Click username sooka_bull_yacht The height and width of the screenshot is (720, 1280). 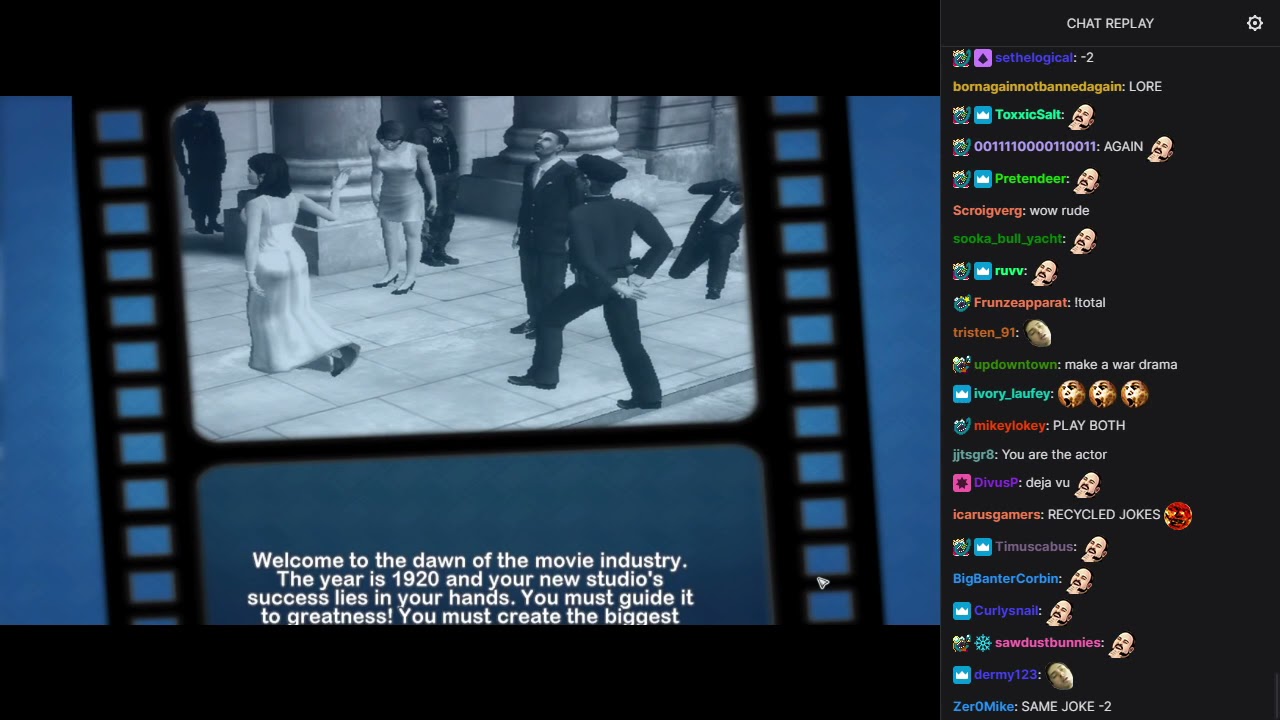click(x=1007, y=239)
